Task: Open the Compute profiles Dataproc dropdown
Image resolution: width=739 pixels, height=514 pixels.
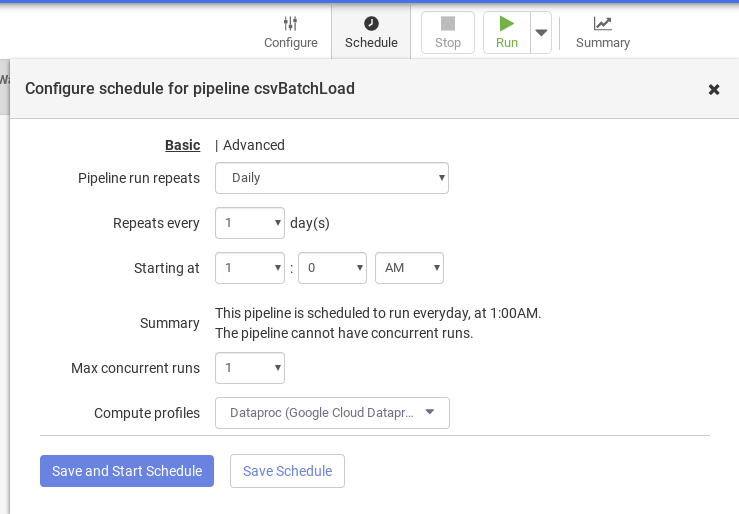Action: click(332, 413)
